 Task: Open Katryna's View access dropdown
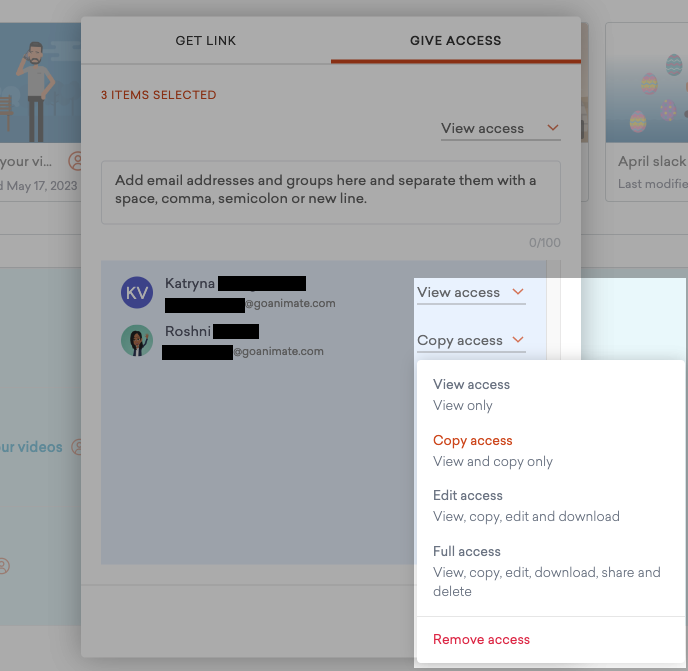click(x=471, y=292)
